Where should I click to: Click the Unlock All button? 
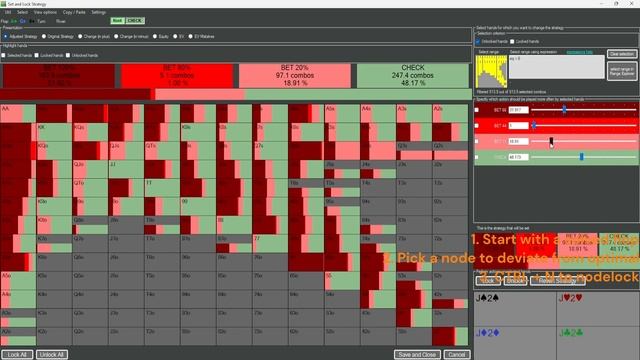[52, 354]
